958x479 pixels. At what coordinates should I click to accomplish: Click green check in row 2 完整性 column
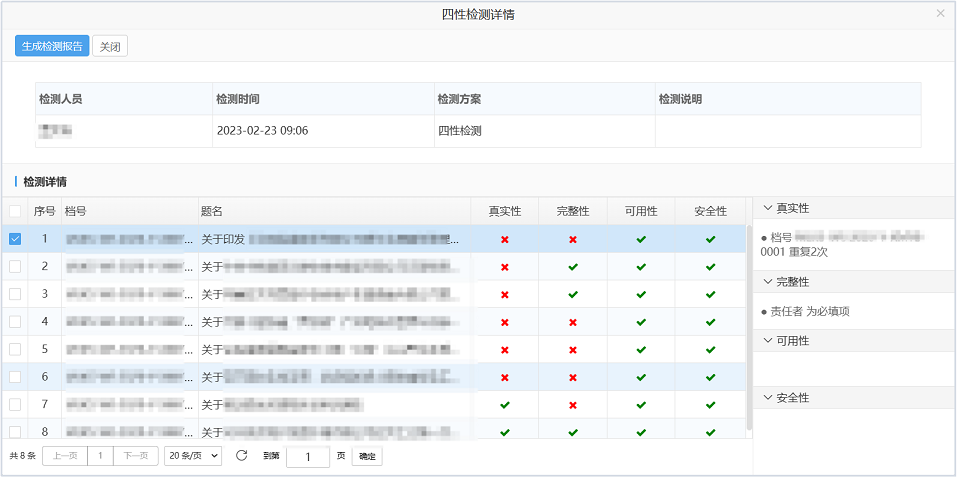(573, 267)
